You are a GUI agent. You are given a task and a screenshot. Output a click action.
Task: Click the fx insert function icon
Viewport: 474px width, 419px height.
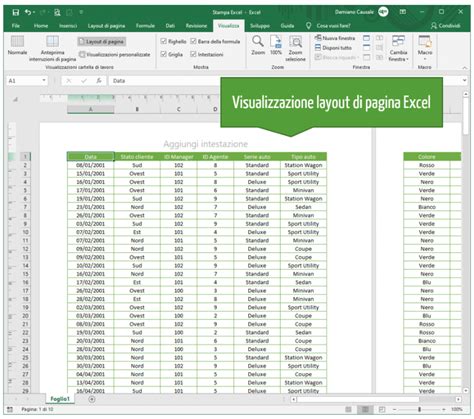tap(99, 81)
